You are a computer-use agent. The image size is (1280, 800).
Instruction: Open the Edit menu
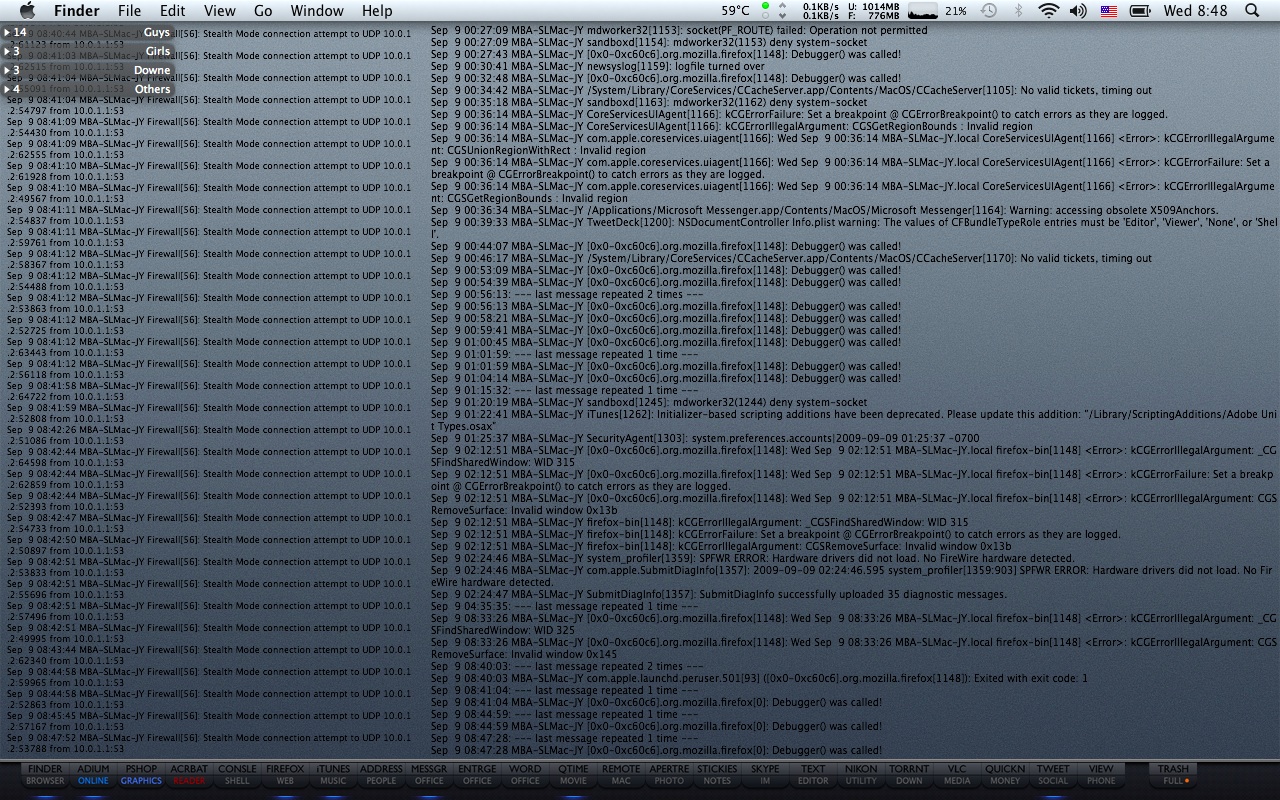[173, 11]
